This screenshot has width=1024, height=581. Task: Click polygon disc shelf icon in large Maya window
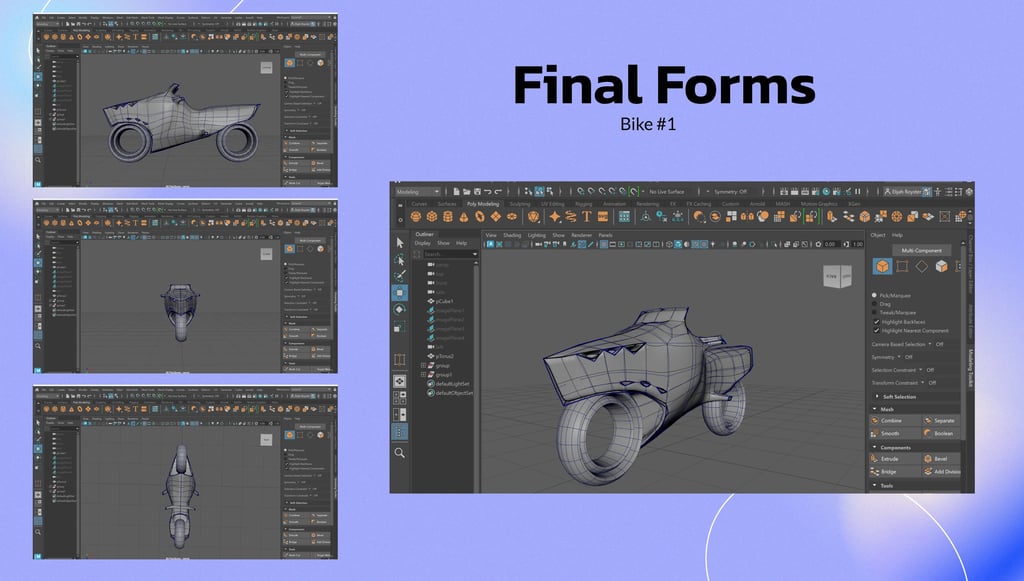[512, 217]
